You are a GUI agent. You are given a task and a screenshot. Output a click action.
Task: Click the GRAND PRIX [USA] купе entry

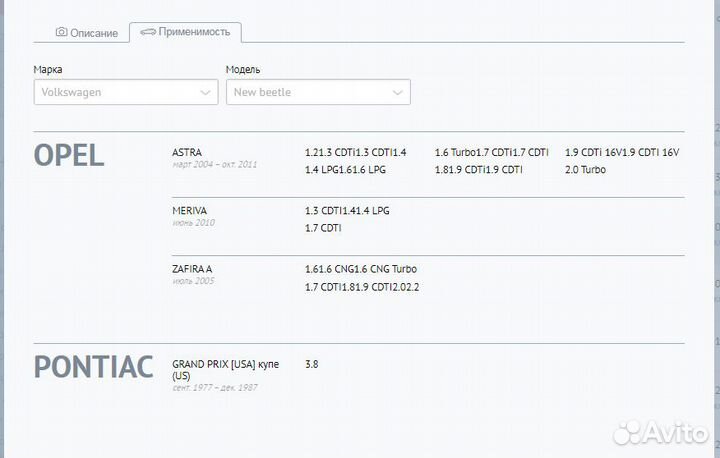tap(227, 364)
